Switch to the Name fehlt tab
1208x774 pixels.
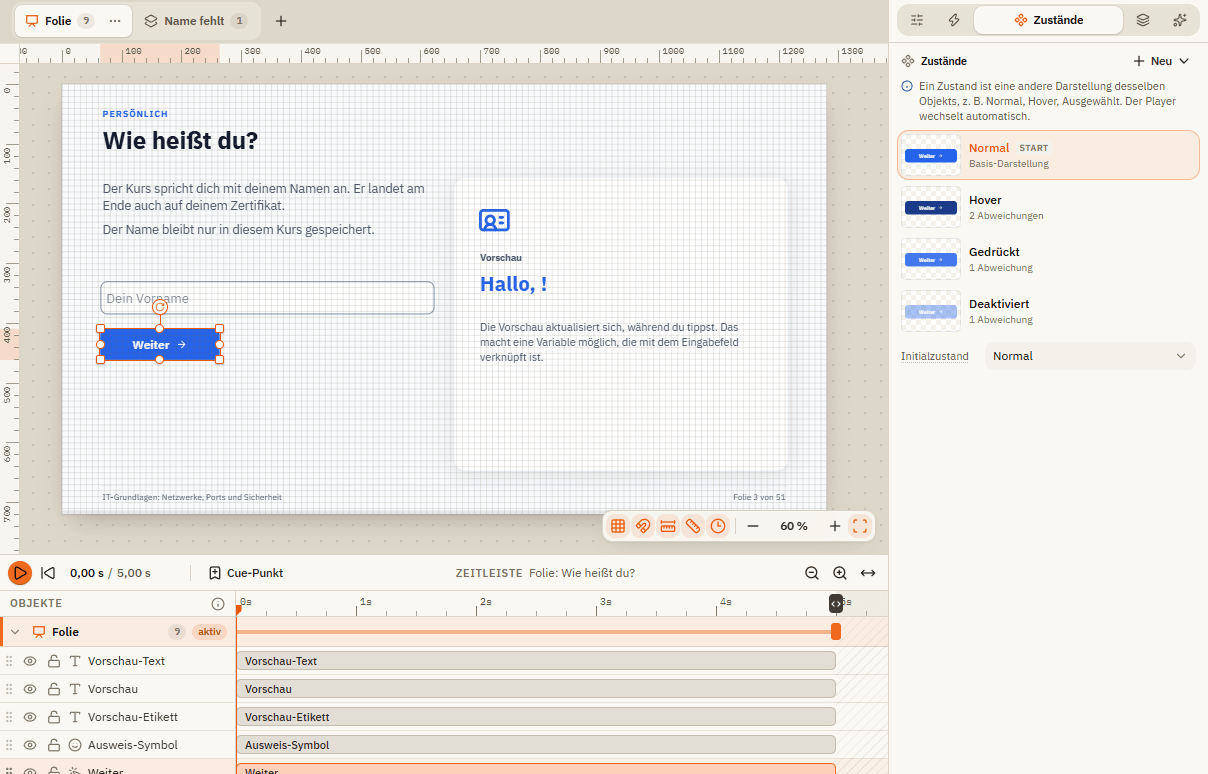[x=195, y=21]
